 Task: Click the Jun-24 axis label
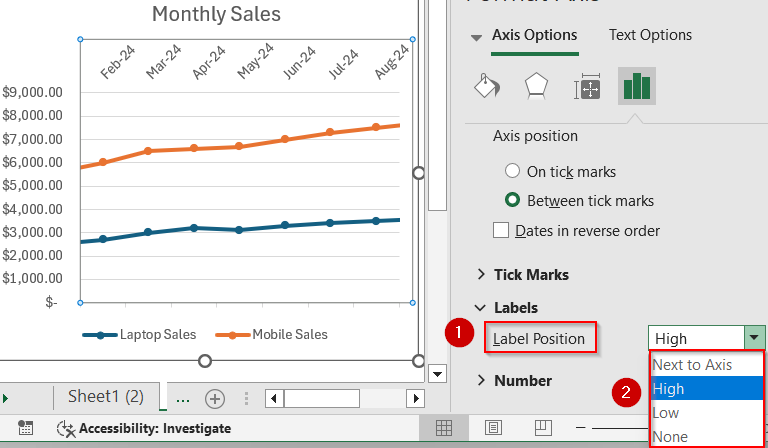tap(300, 63)
